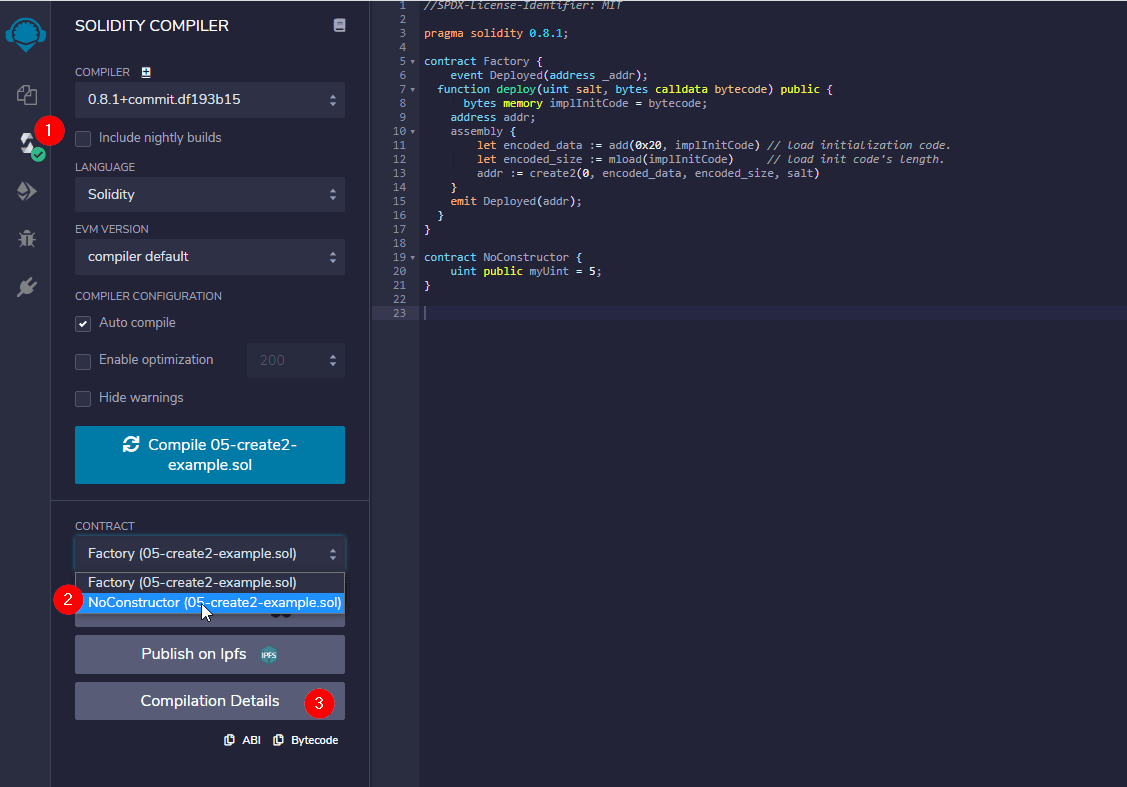Viewport: 1127px width, 787px height.
Task: Click the pragma solidity 0.8.1 line
Action: pos(496,33)
